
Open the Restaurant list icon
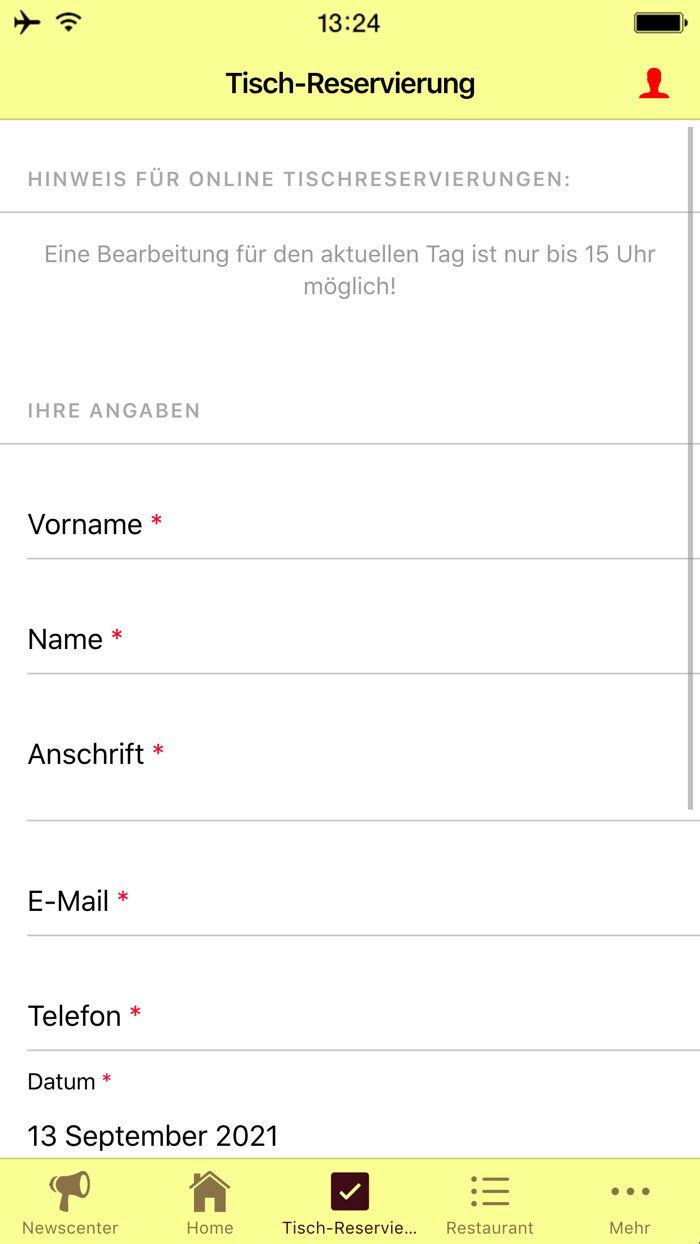coord(490,1192)
